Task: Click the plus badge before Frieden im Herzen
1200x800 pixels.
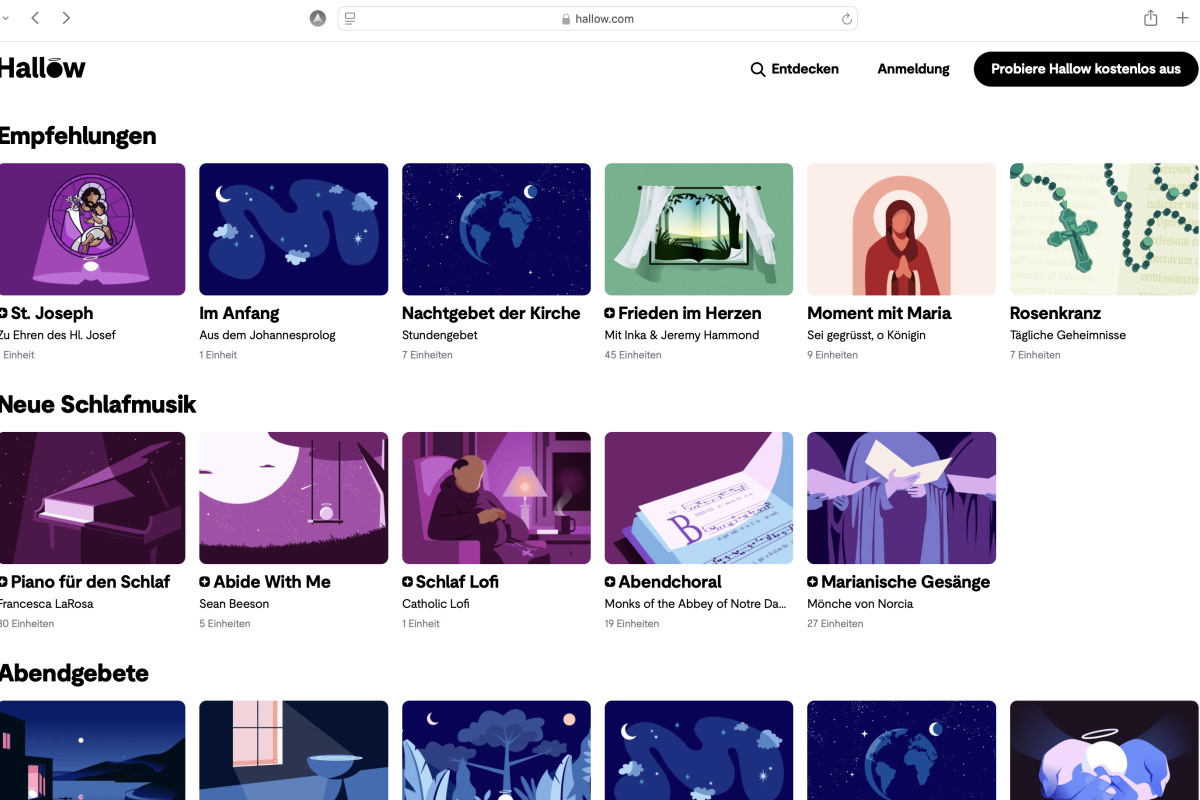Action: pos(610,313)
